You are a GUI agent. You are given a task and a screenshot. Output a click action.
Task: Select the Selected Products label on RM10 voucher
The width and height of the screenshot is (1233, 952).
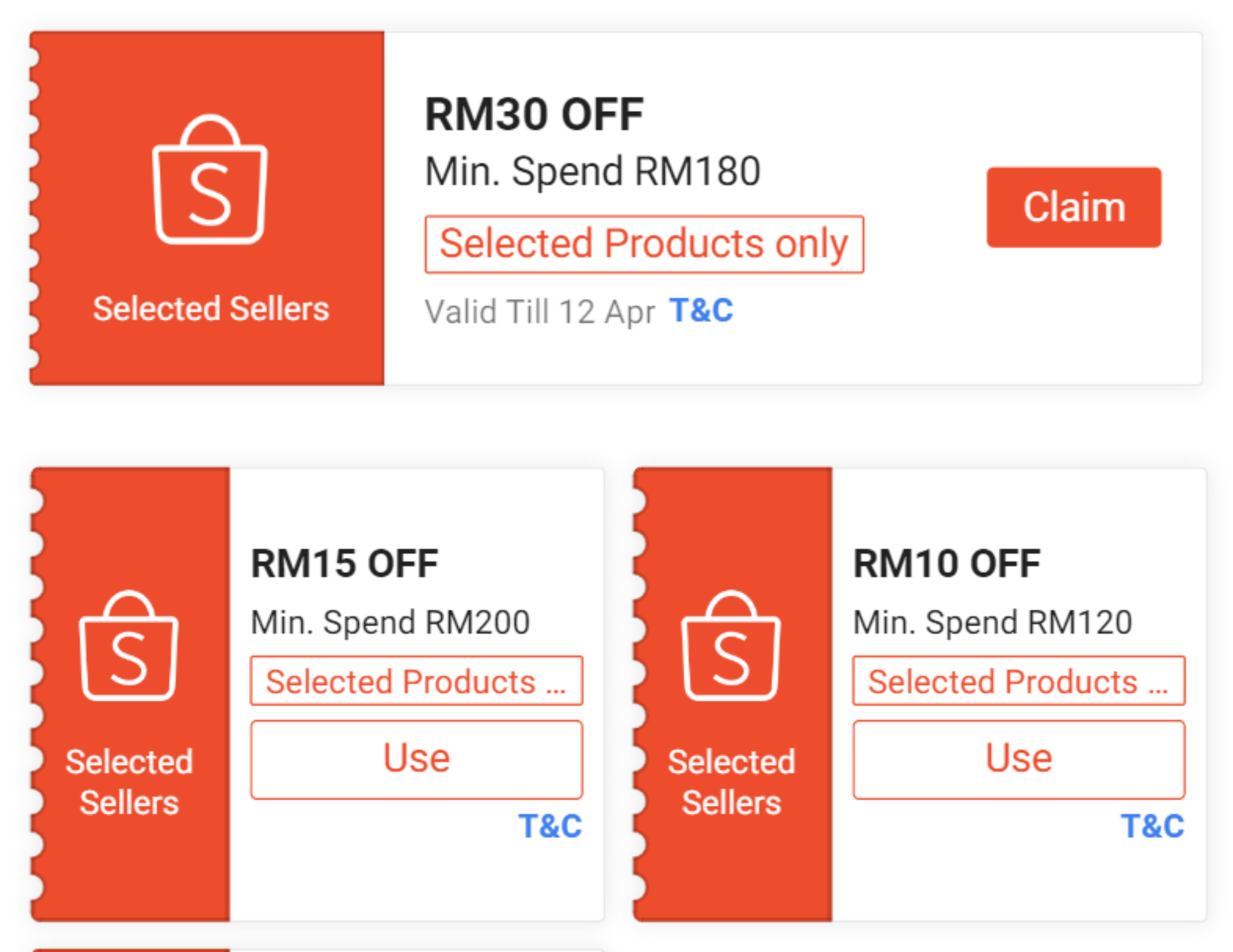1018,681
